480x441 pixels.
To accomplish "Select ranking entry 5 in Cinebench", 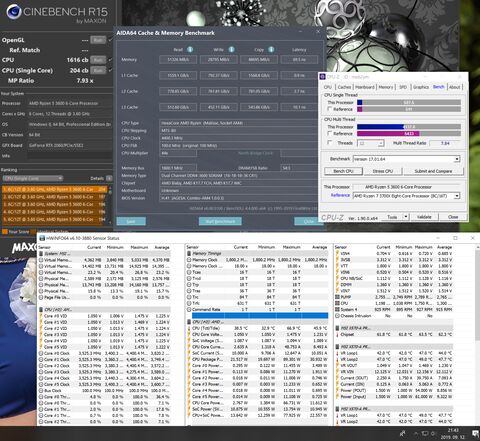I will click(54, 220).
